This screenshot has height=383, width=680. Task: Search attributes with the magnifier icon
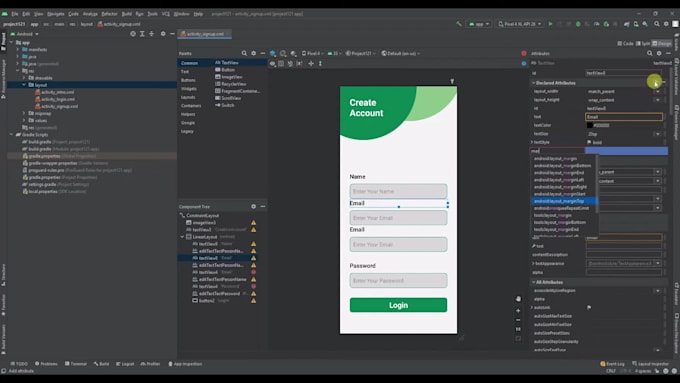coord(650,53)
